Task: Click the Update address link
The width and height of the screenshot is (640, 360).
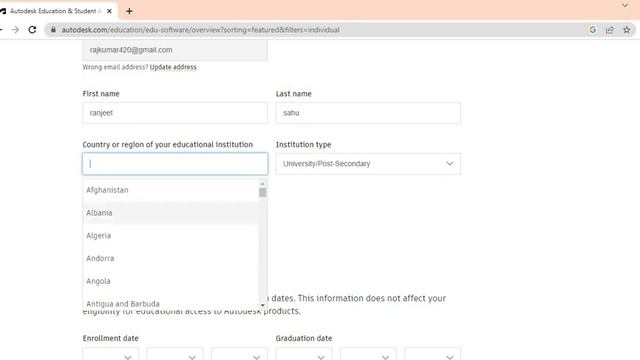Action: click(173, 67)
